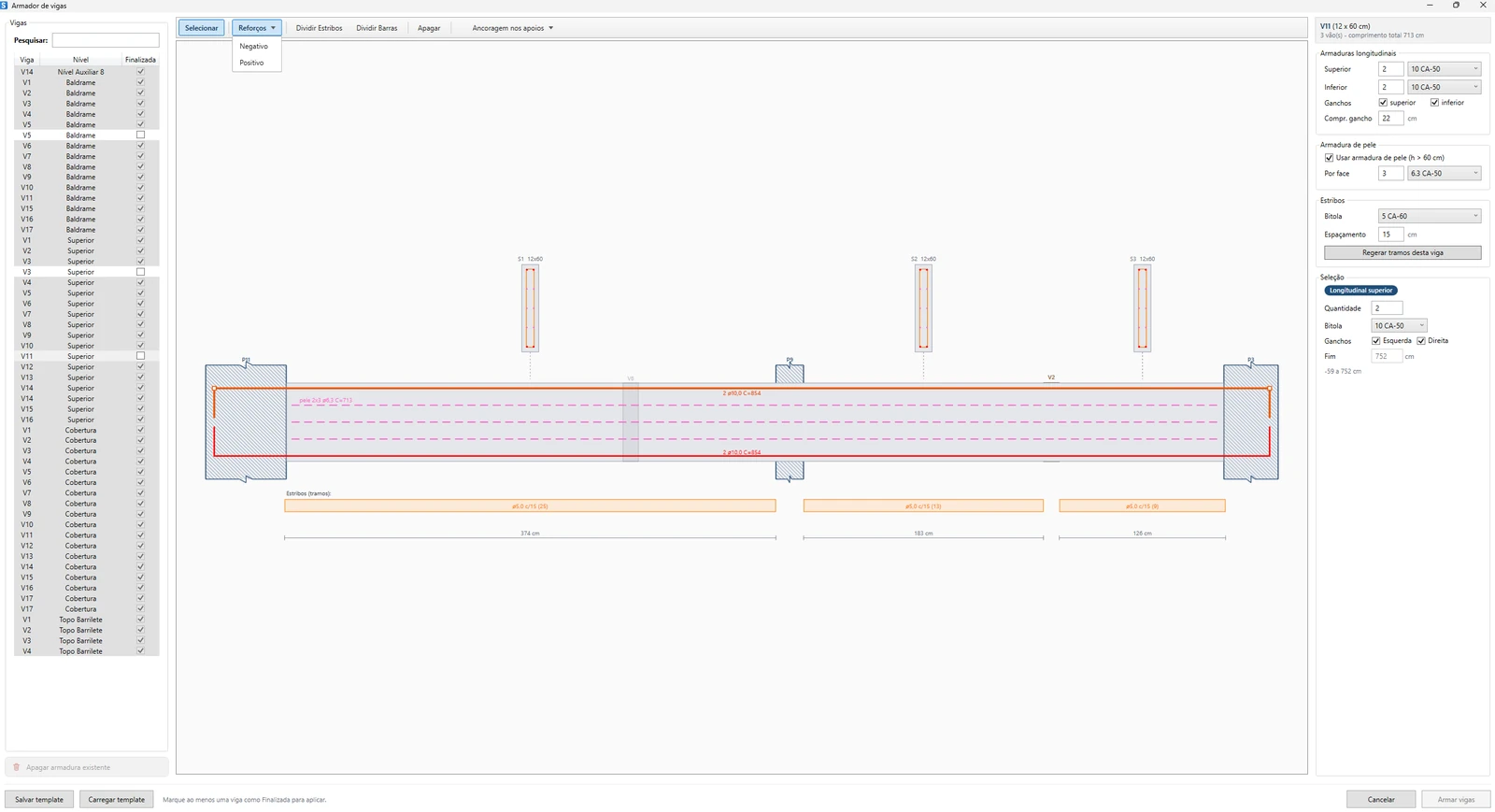
Task: Open the Reforços dropdown menu
Action: coord(256,28)
